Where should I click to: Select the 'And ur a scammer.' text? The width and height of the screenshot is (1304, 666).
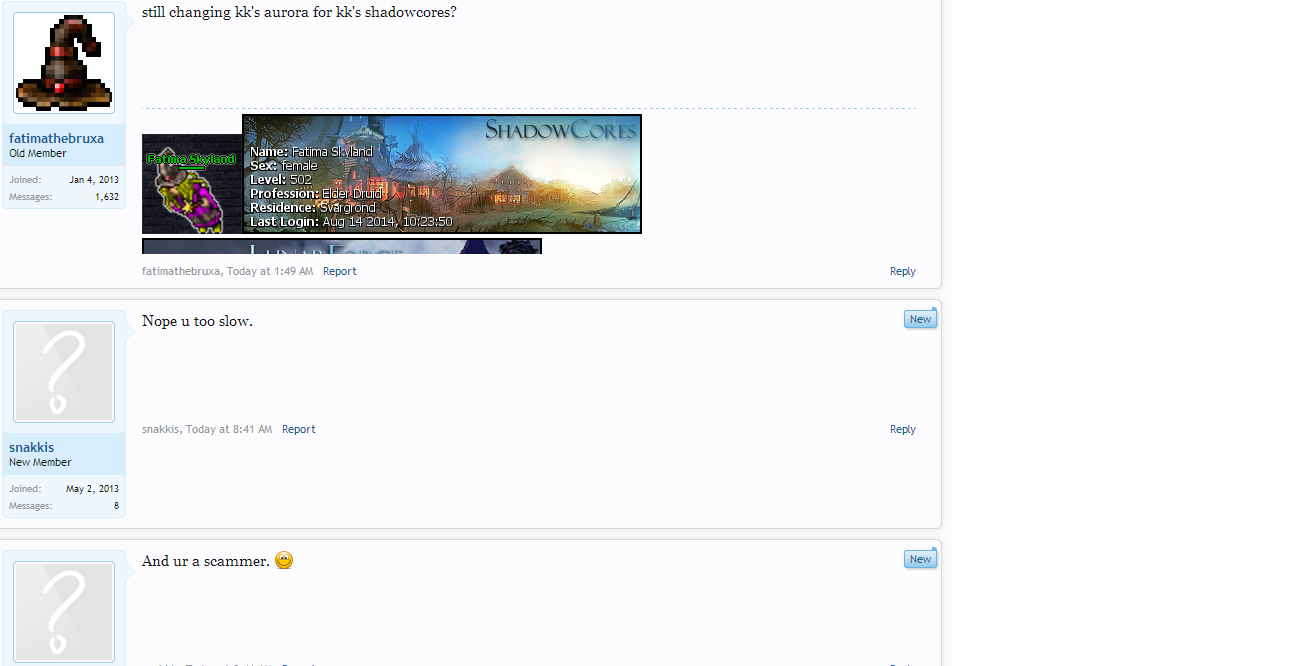[206, 561]
